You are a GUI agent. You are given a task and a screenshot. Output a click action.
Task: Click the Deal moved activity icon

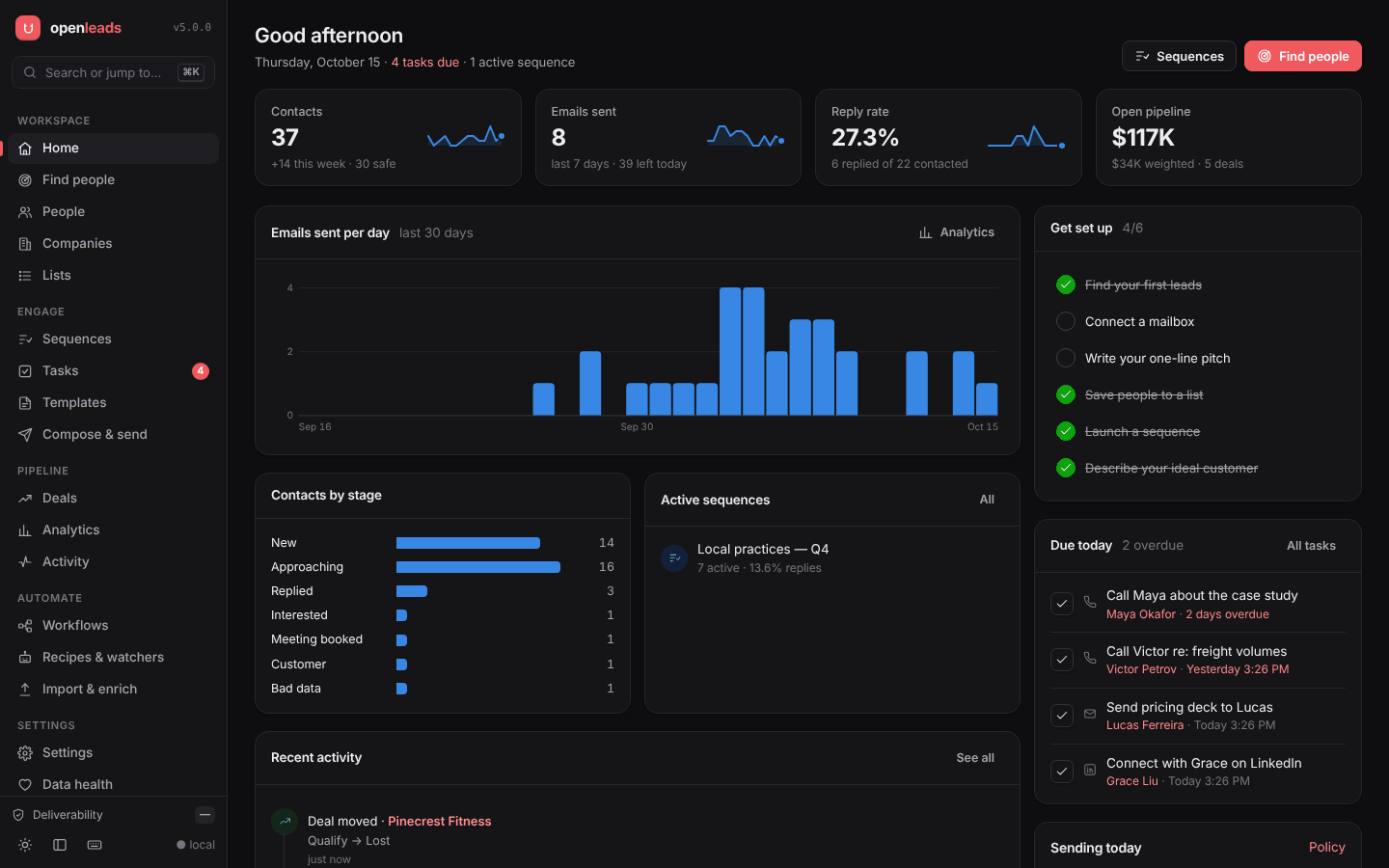click(285, 822)
